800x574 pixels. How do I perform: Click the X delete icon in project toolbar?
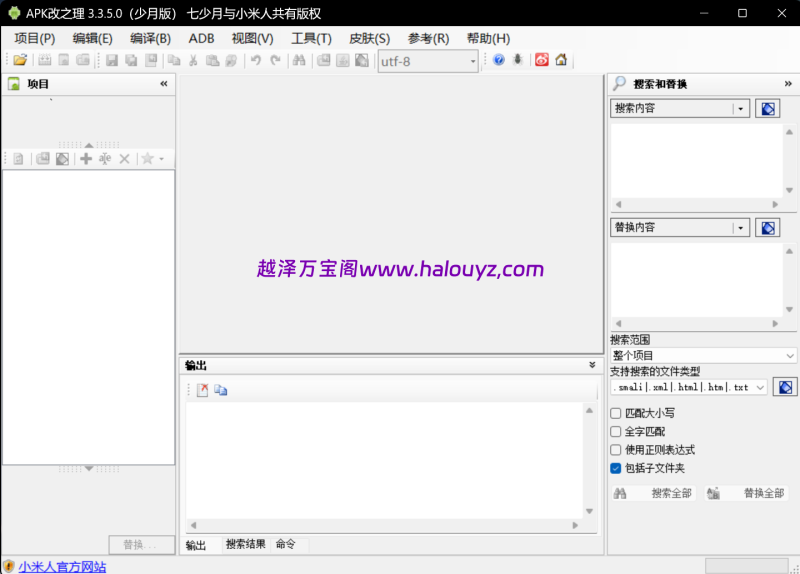(x=124, y=159)
